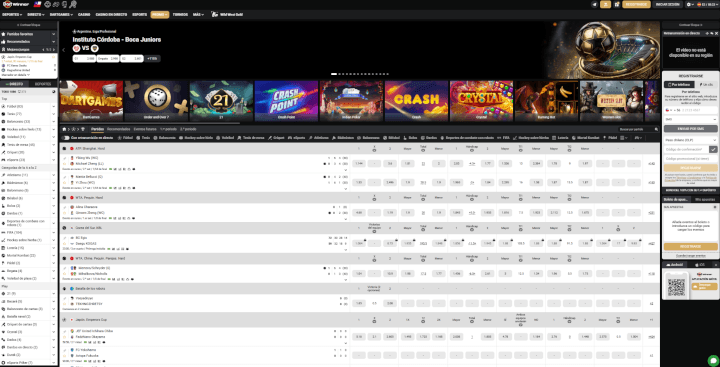Open TORNEOS in the navigation bar

pos(180,15)
